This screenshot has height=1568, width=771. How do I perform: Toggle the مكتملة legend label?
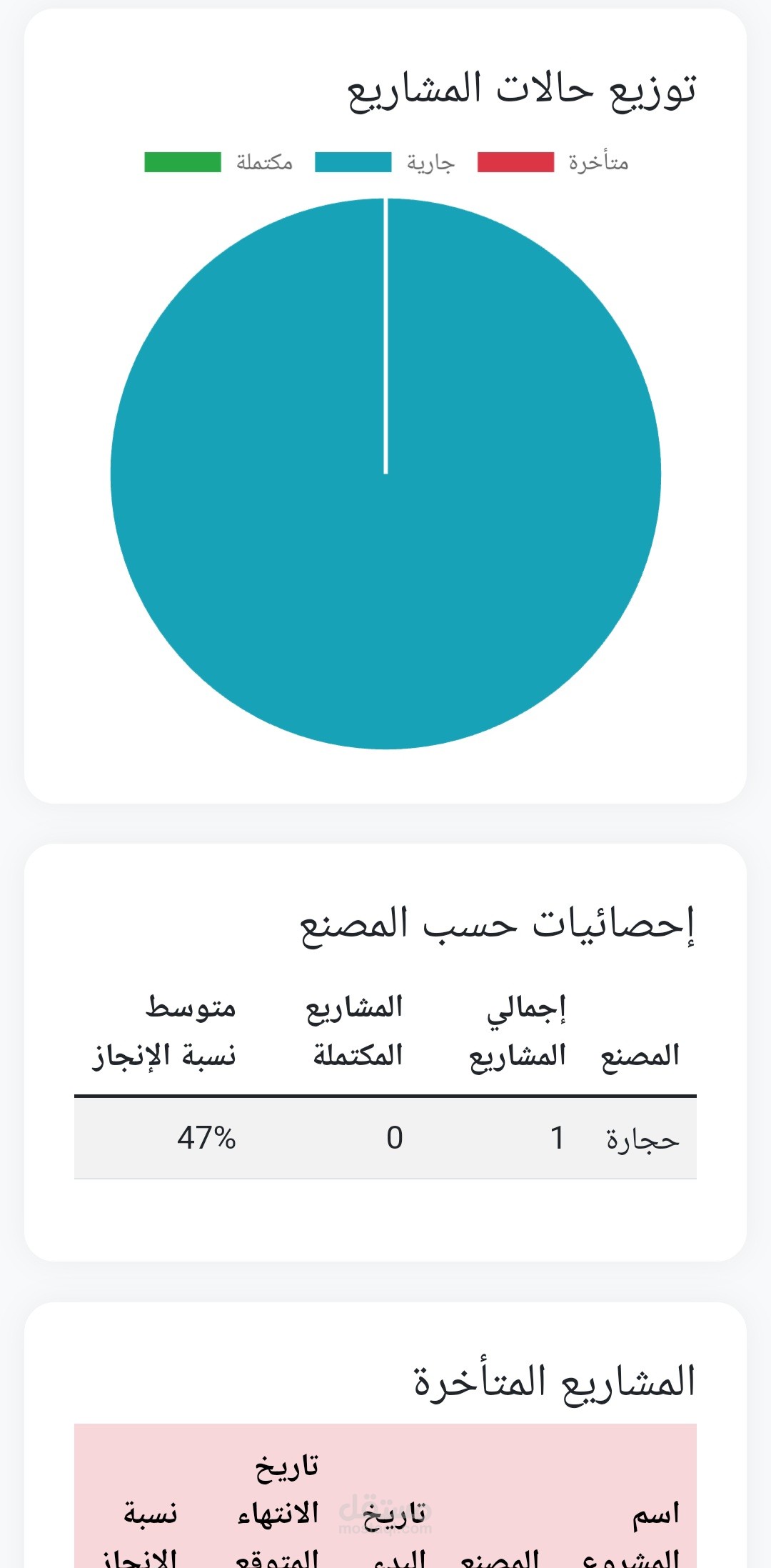[x=265, y=163]
